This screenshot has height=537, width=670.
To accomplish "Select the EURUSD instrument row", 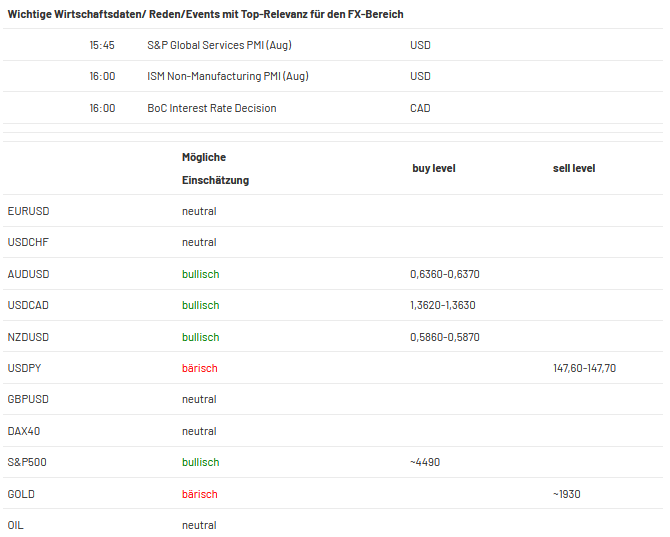I will coord(333,211).
